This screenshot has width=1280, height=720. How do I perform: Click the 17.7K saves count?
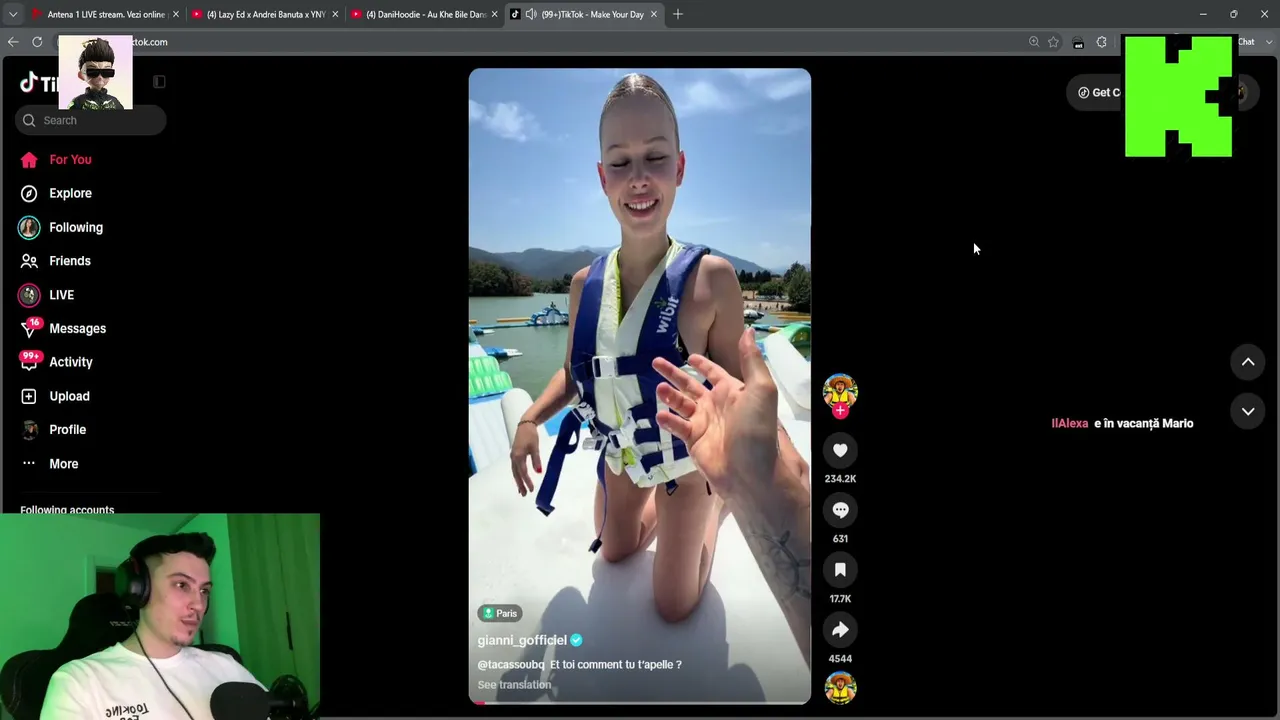tap(840, 599)
